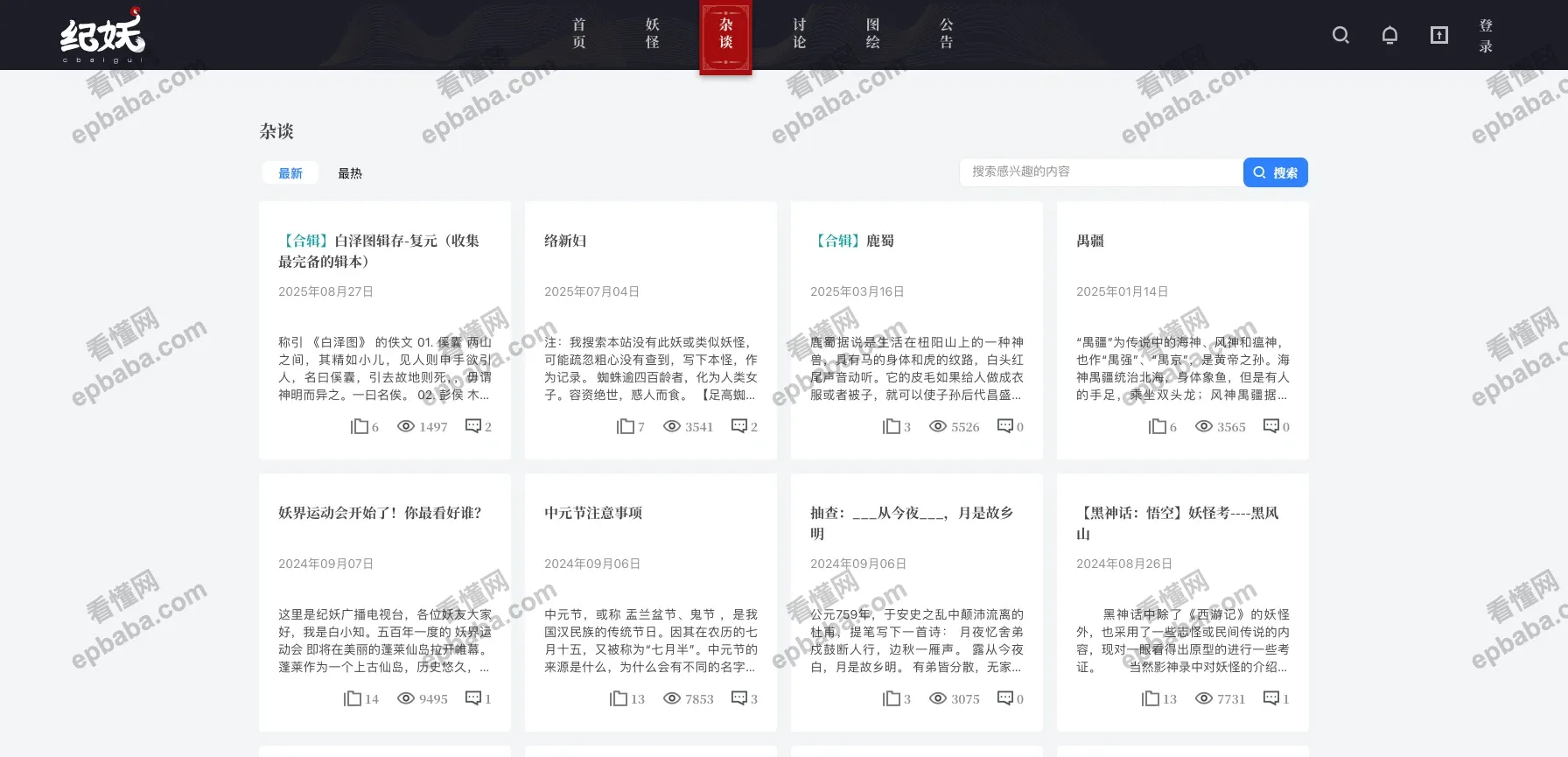Click like icon on 月是故乡明 card
This screenshot has width=1568, height=757.
891,698
